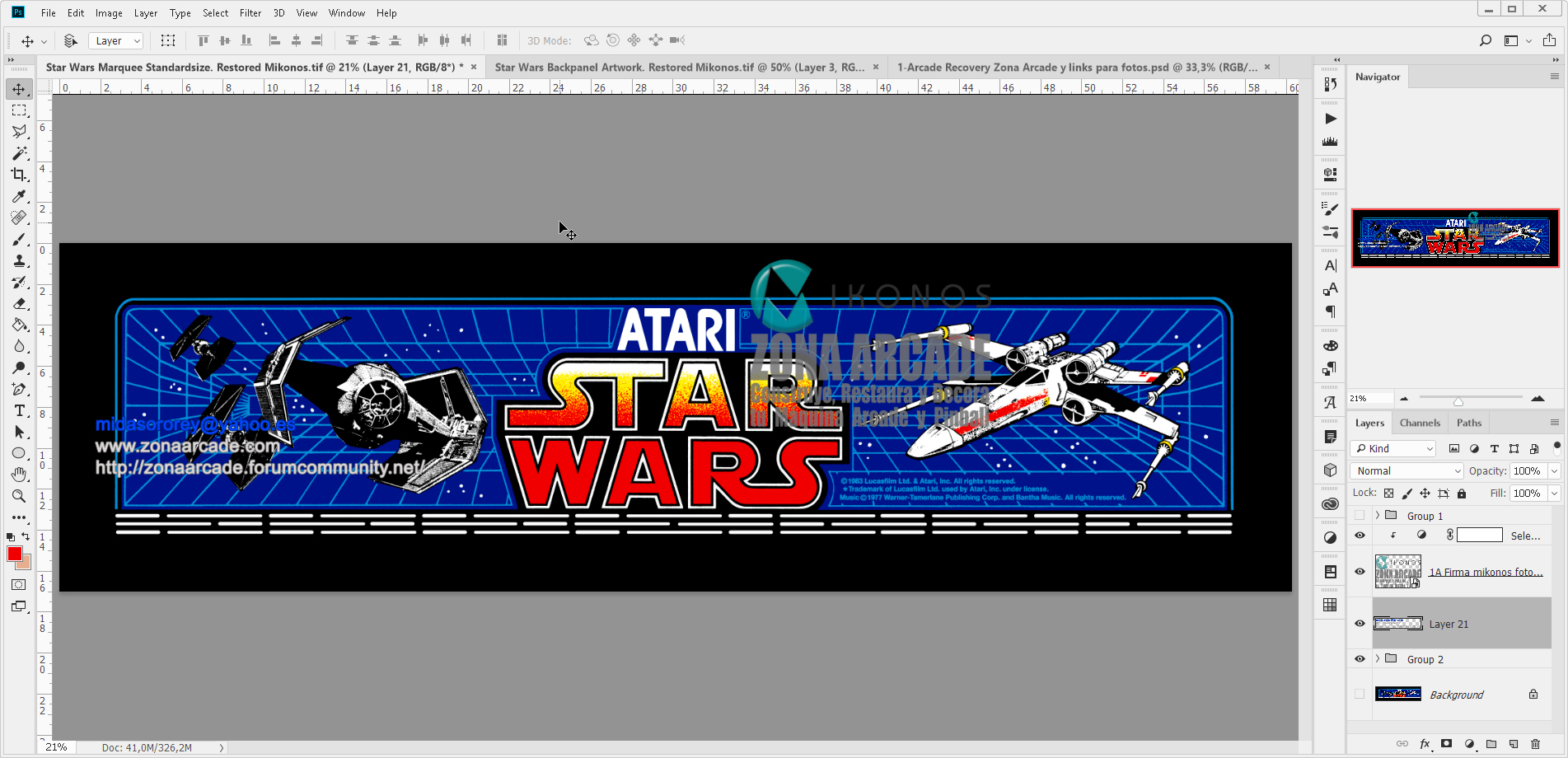
Task: Show the Background layer by enabling its visibility
Action: pyautogui.click(x=1360, y=695)
